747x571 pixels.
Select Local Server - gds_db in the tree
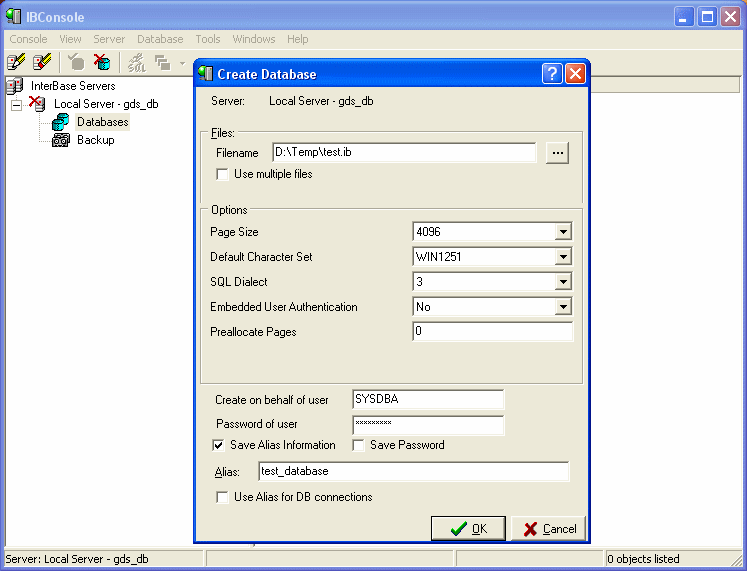106,104
